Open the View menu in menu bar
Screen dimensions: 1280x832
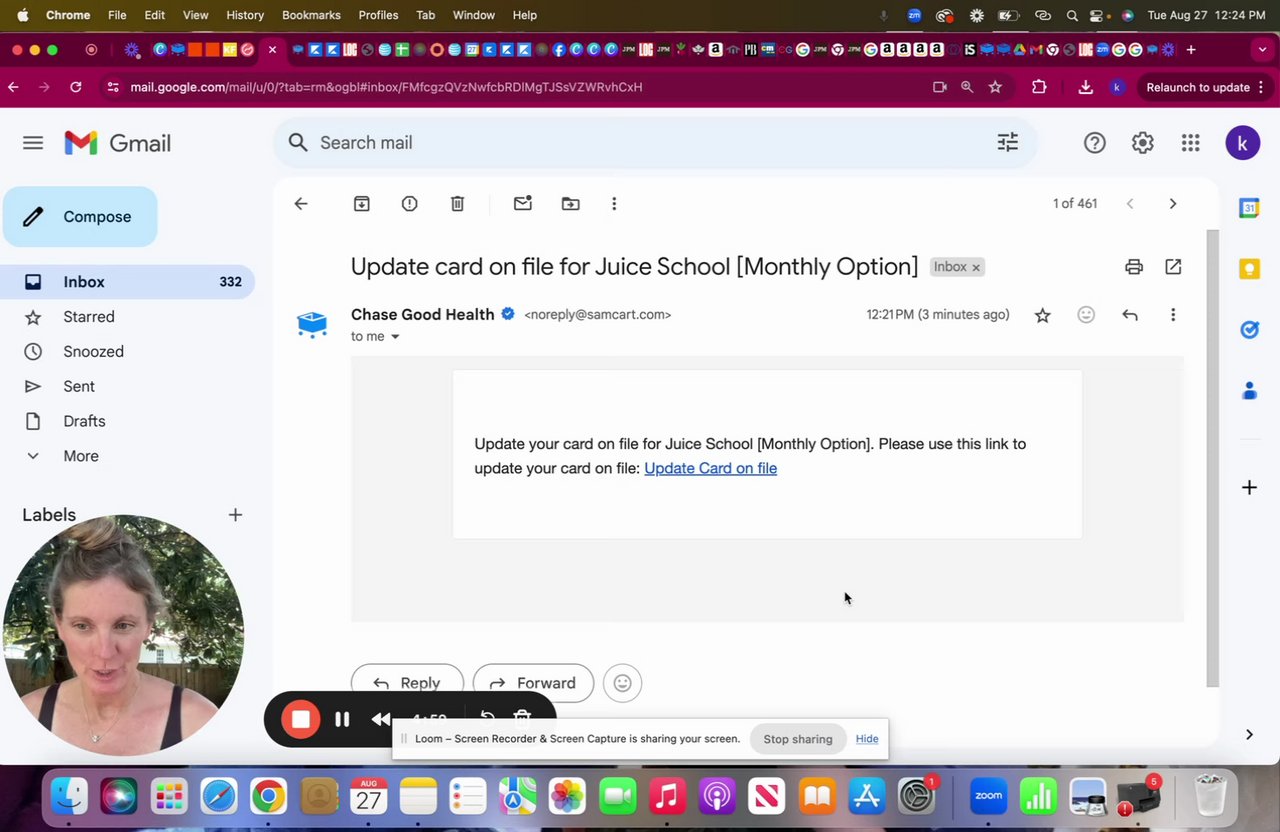click(x=196, y=15)
